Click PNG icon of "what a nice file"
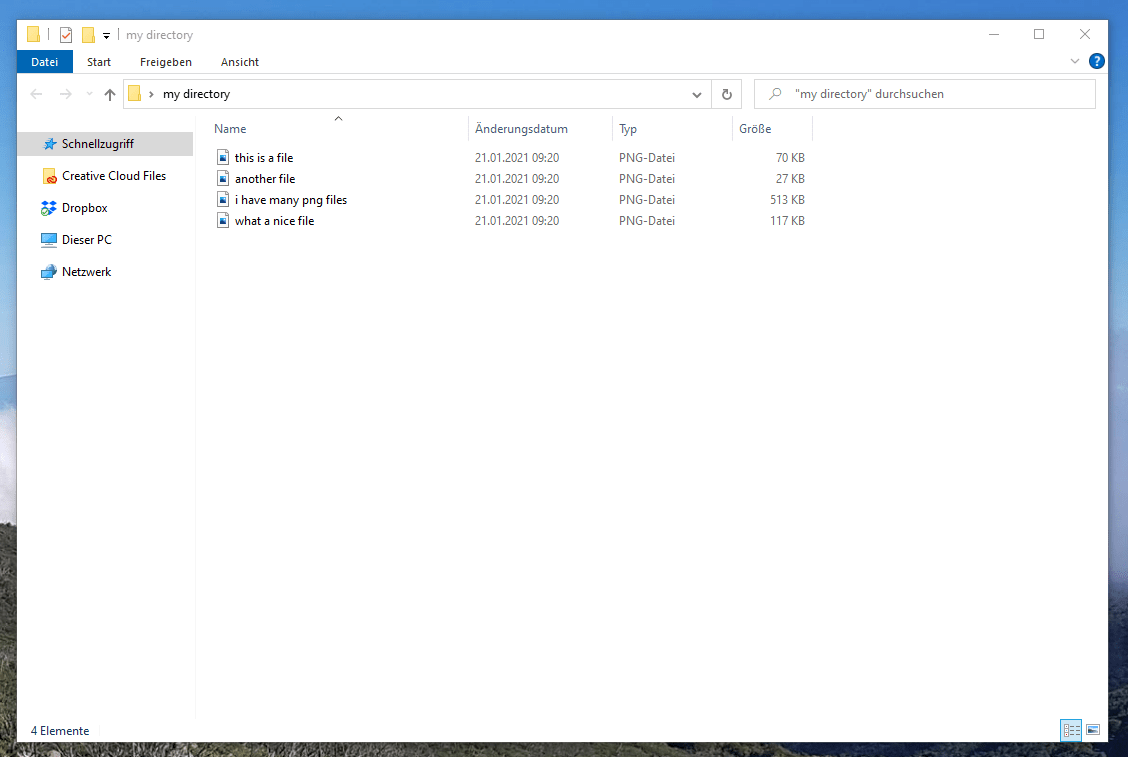1128x757 pixels. click(x=223, y=220)
